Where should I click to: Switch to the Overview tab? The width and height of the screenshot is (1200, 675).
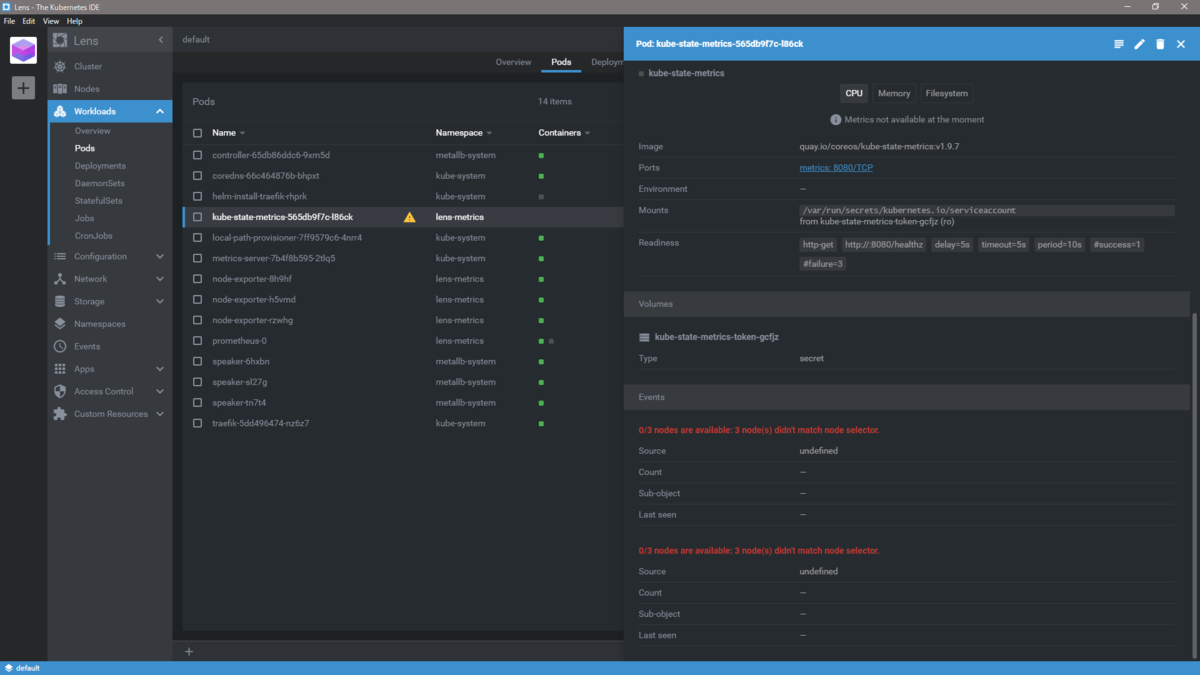[x=513, y=62]
